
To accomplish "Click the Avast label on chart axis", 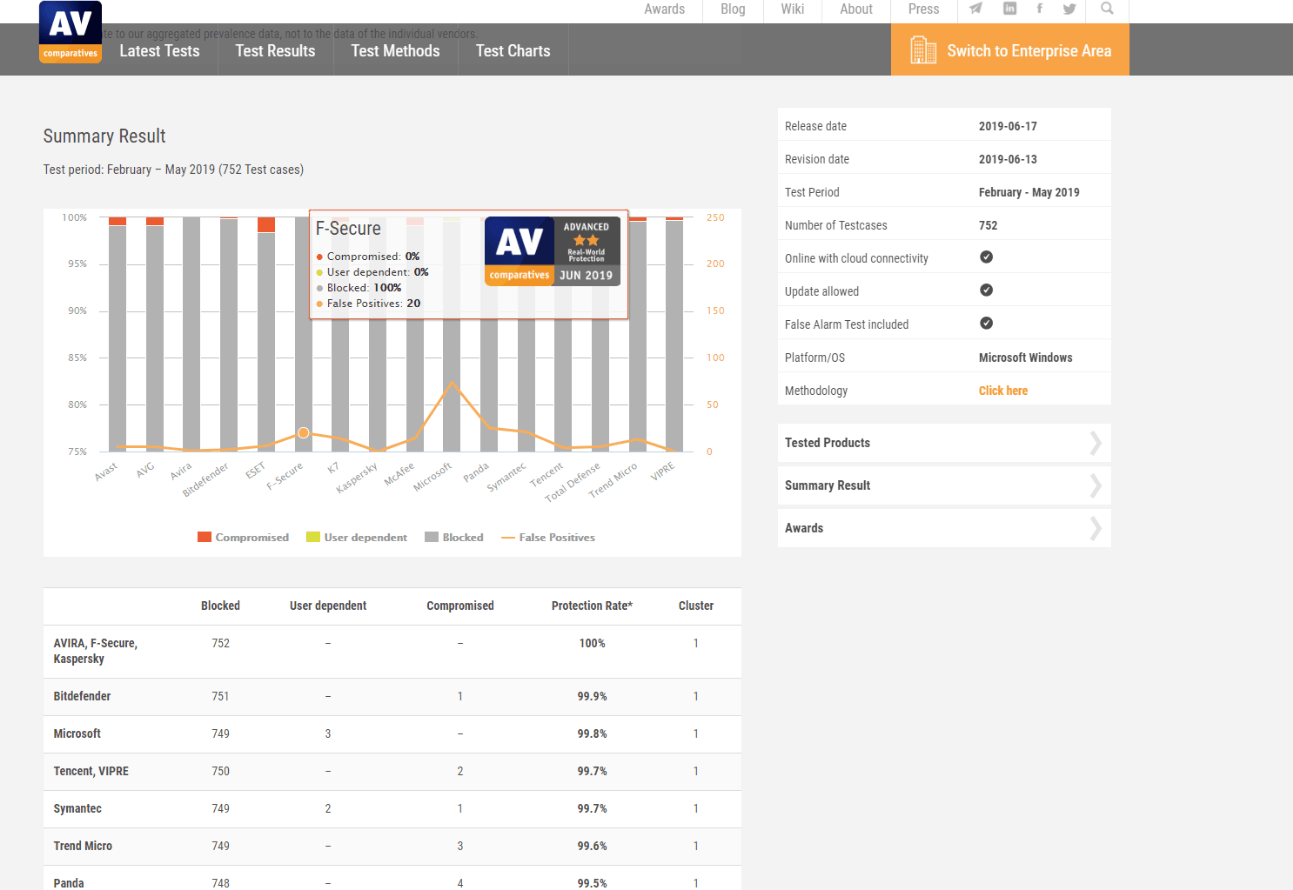I will point(107,471).
